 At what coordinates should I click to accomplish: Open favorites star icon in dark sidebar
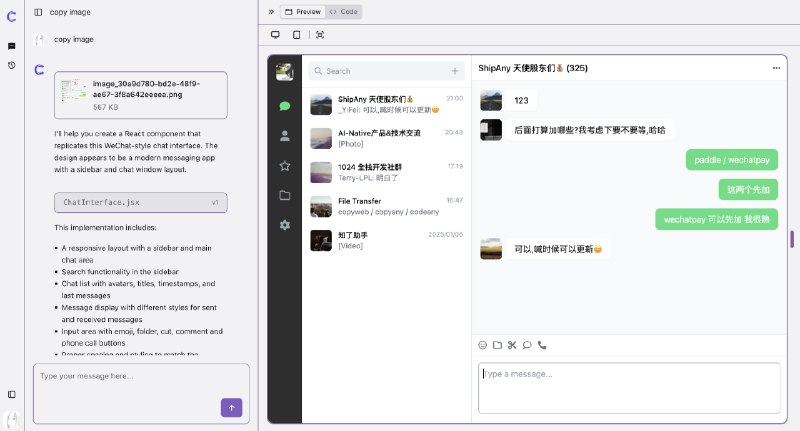pyautogui.click(x=285, y=166)
